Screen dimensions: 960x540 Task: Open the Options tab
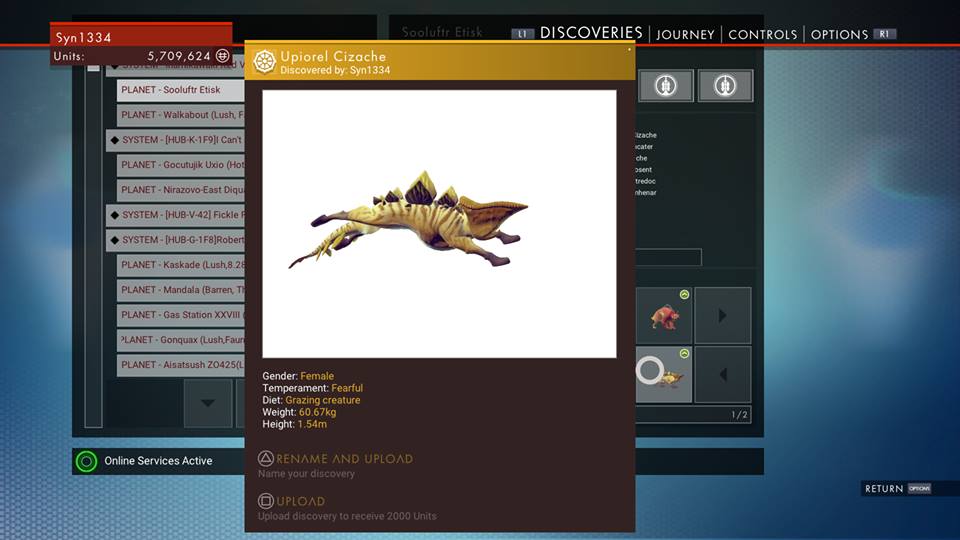click(839, 35)
